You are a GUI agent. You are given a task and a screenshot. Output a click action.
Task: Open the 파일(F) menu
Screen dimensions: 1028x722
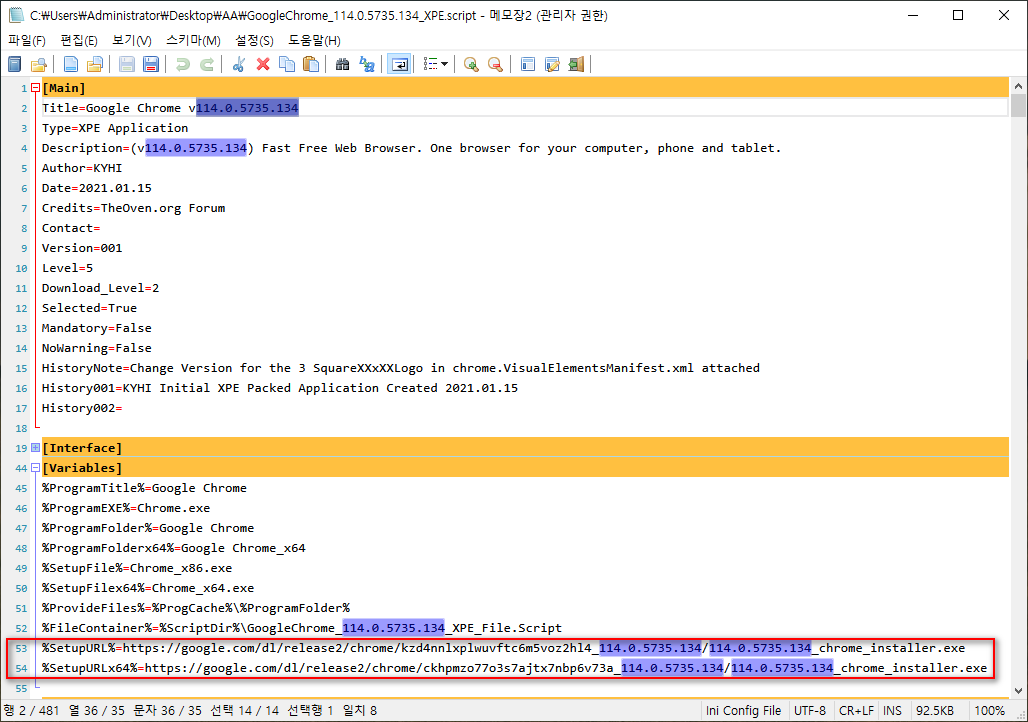(x=27, y=41)
